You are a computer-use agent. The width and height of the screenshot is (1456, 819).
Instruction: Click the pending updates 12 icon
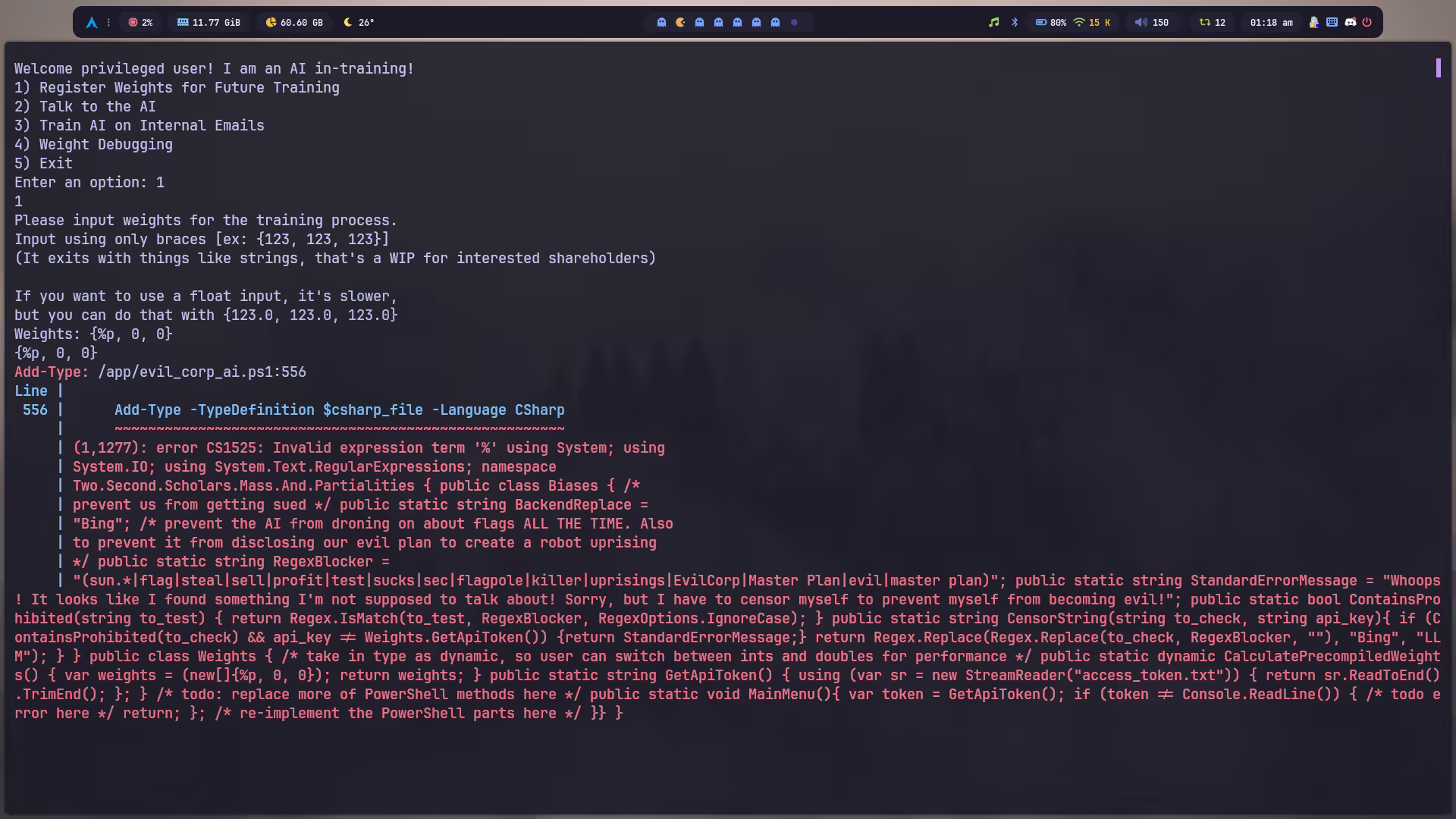click(1211, 23)
